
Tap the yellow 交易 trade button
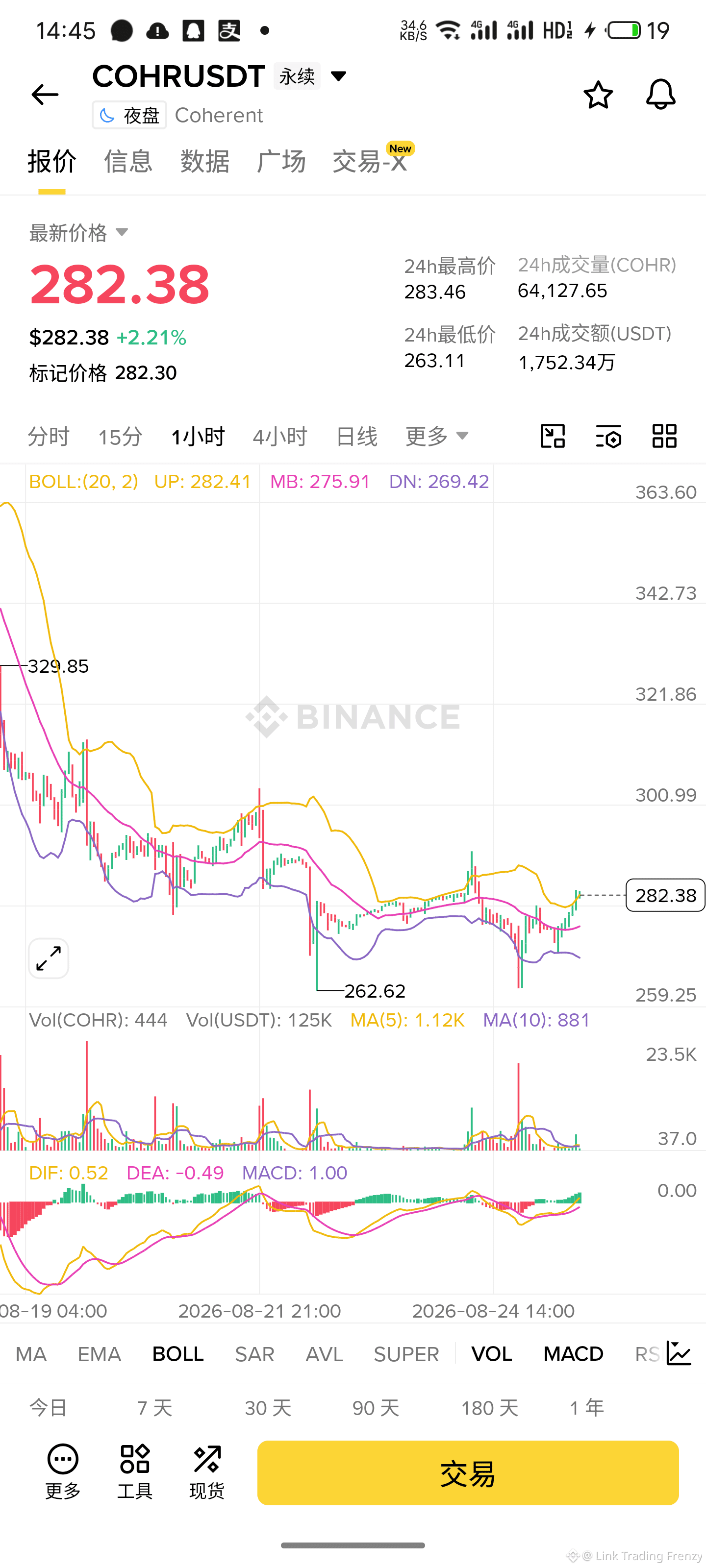click(x=468, y=1472)
